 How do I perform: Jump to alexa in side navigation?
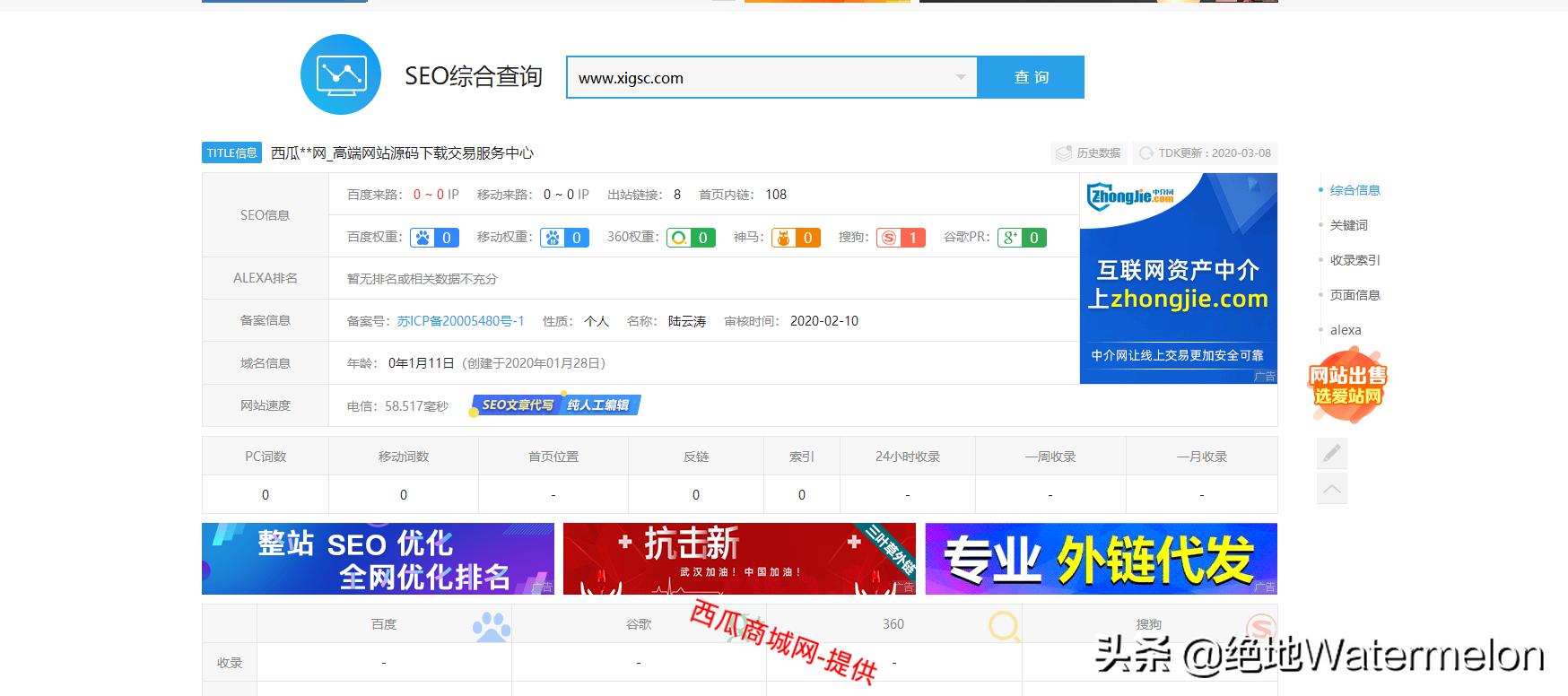(x=1346, y=330)
